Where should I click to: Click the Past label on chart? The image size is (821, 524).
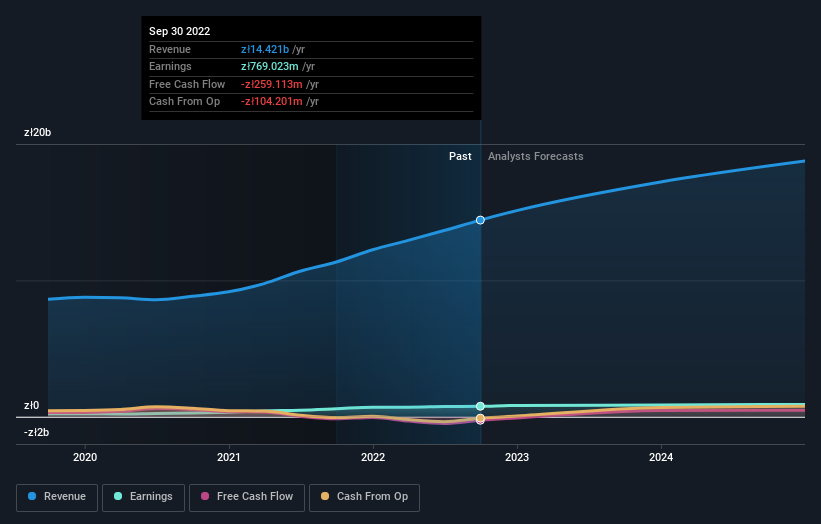pos(460,156)
